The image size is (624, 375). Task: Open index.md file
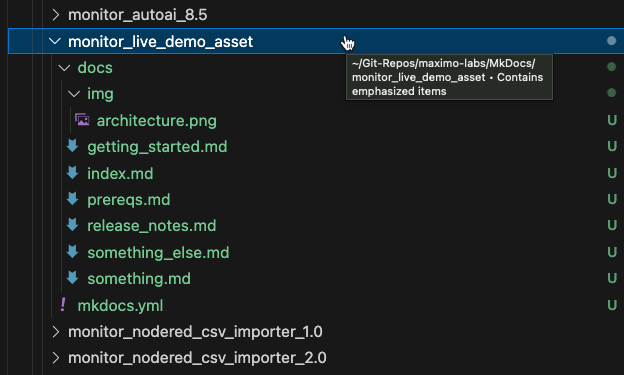120,174
